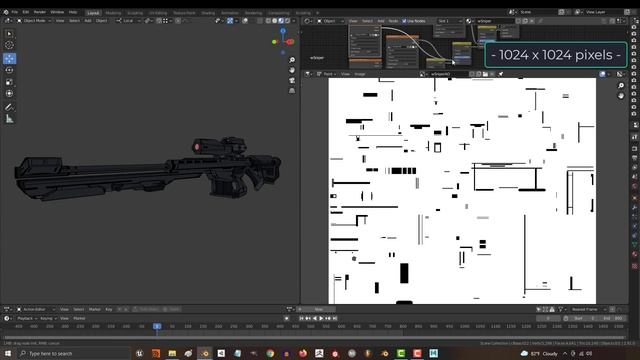Open image folder icon in image editor header
640x360 pixels.
pos(485,74)
